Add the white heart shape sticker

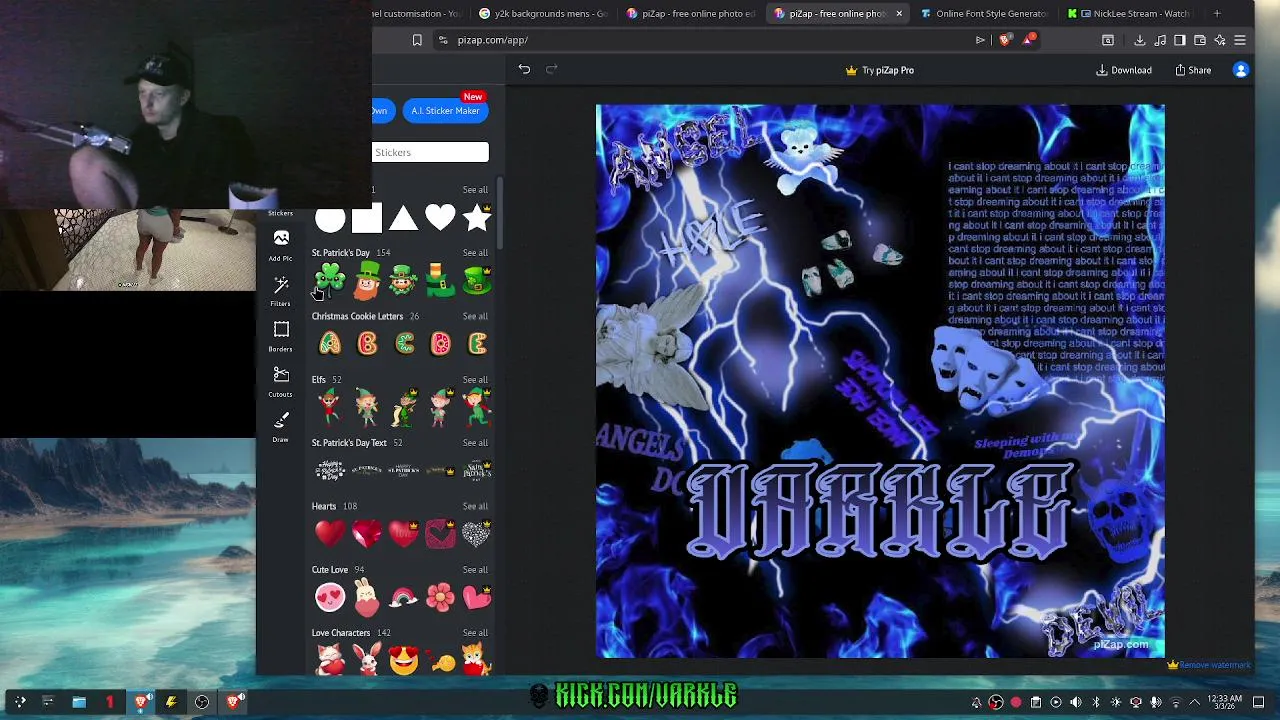point(440,218)
